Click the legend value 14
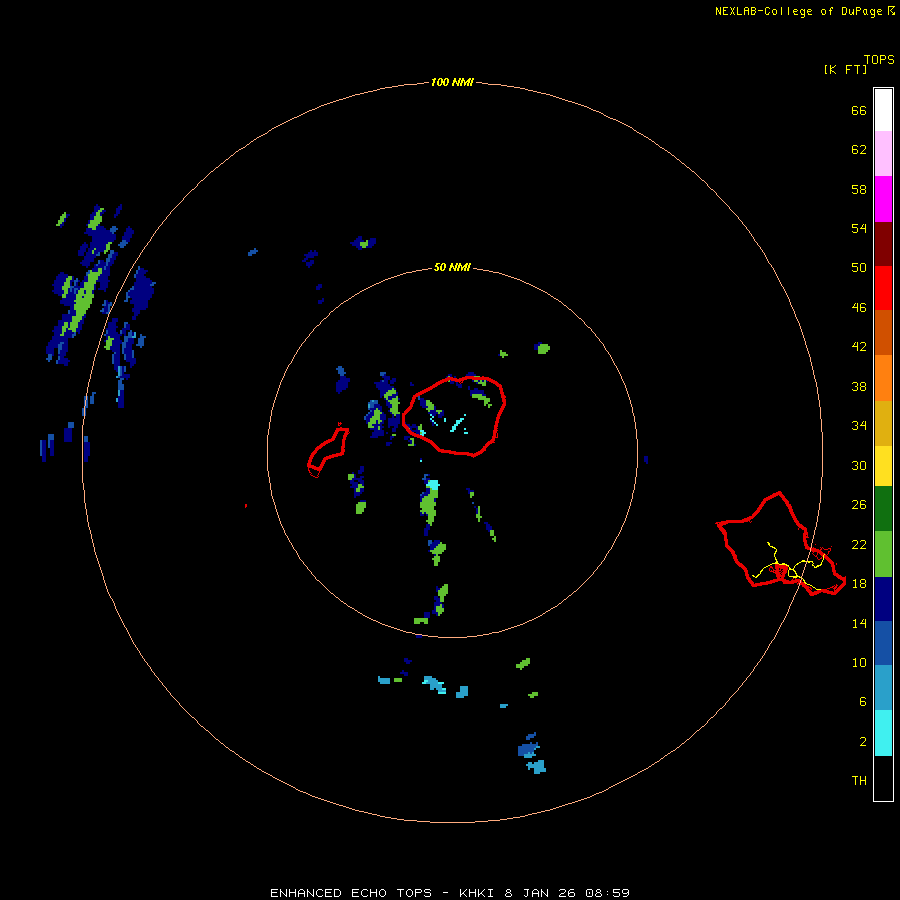Screen dimensions: 900x900 point(859,623)
